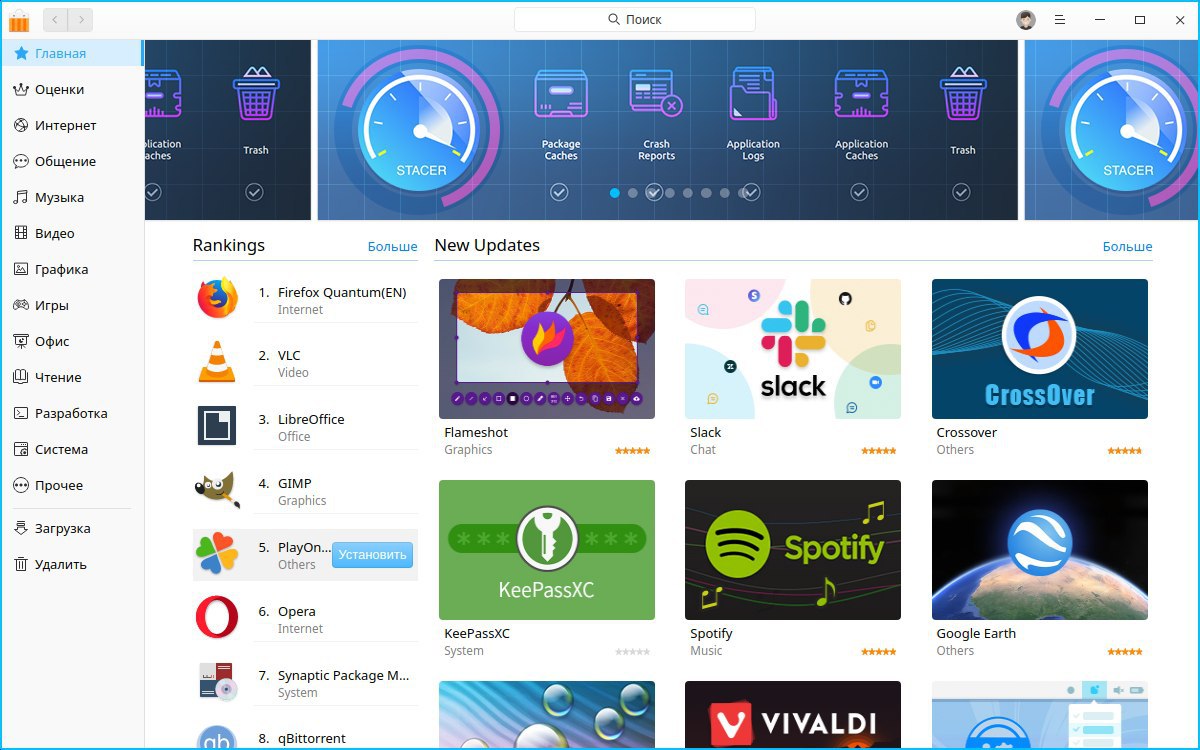Toggle checkmark under Package Caches
This screenshot has width=1200, height=750.
tap(559, 191)
